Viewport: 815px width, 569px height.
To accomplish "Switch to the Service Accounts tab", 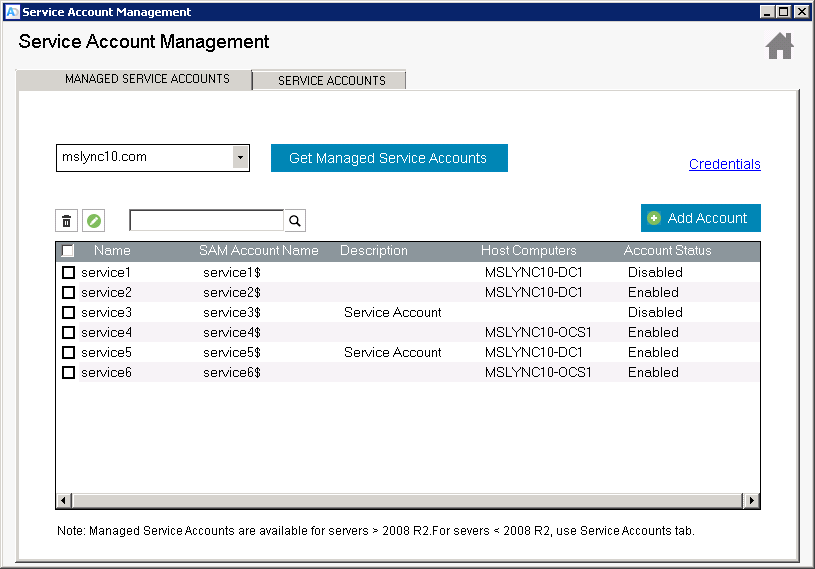I will [331, 81].
